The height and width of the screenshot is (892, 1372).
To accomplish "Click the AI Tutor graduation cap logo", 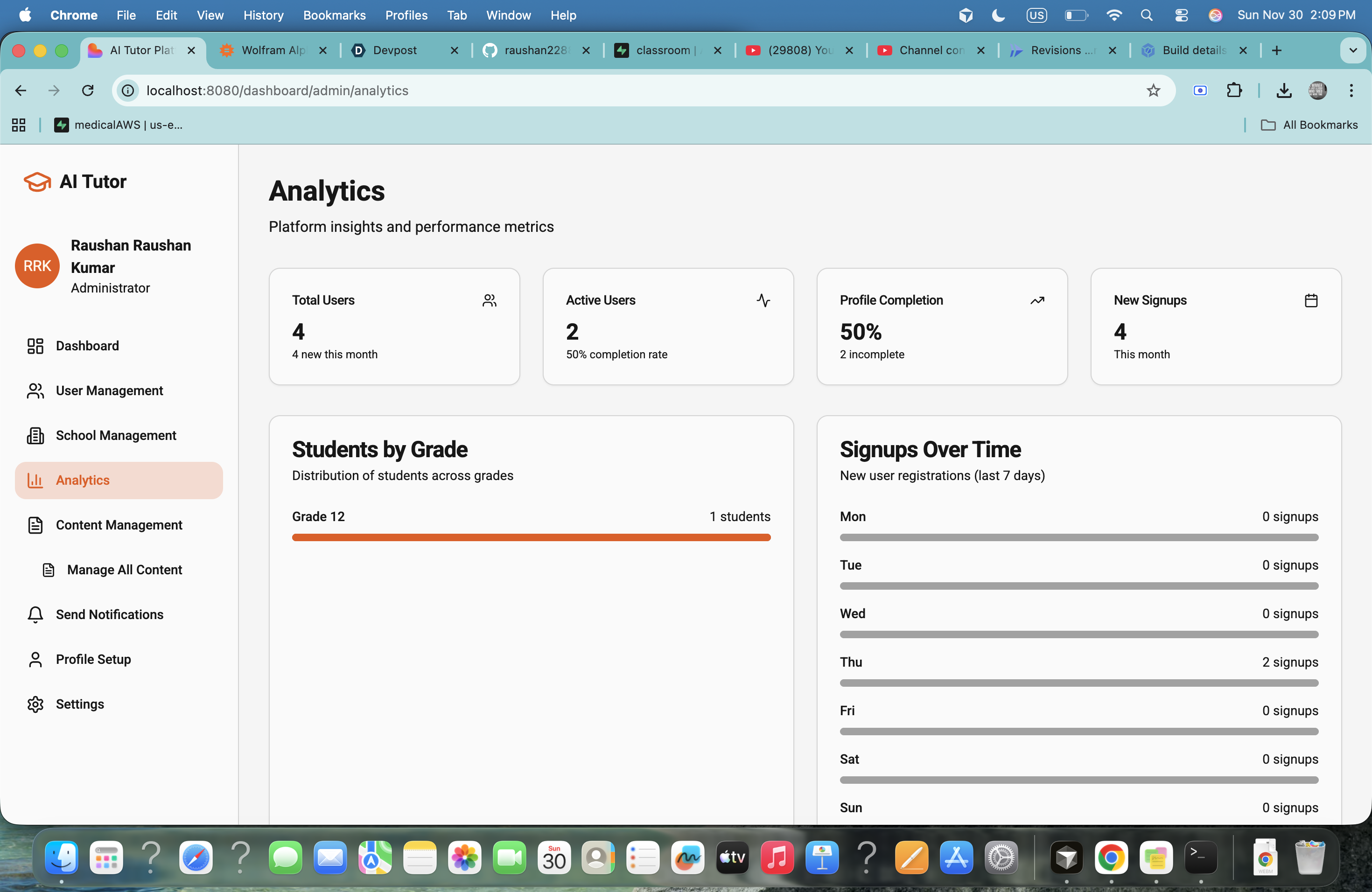I will [37, 182].
